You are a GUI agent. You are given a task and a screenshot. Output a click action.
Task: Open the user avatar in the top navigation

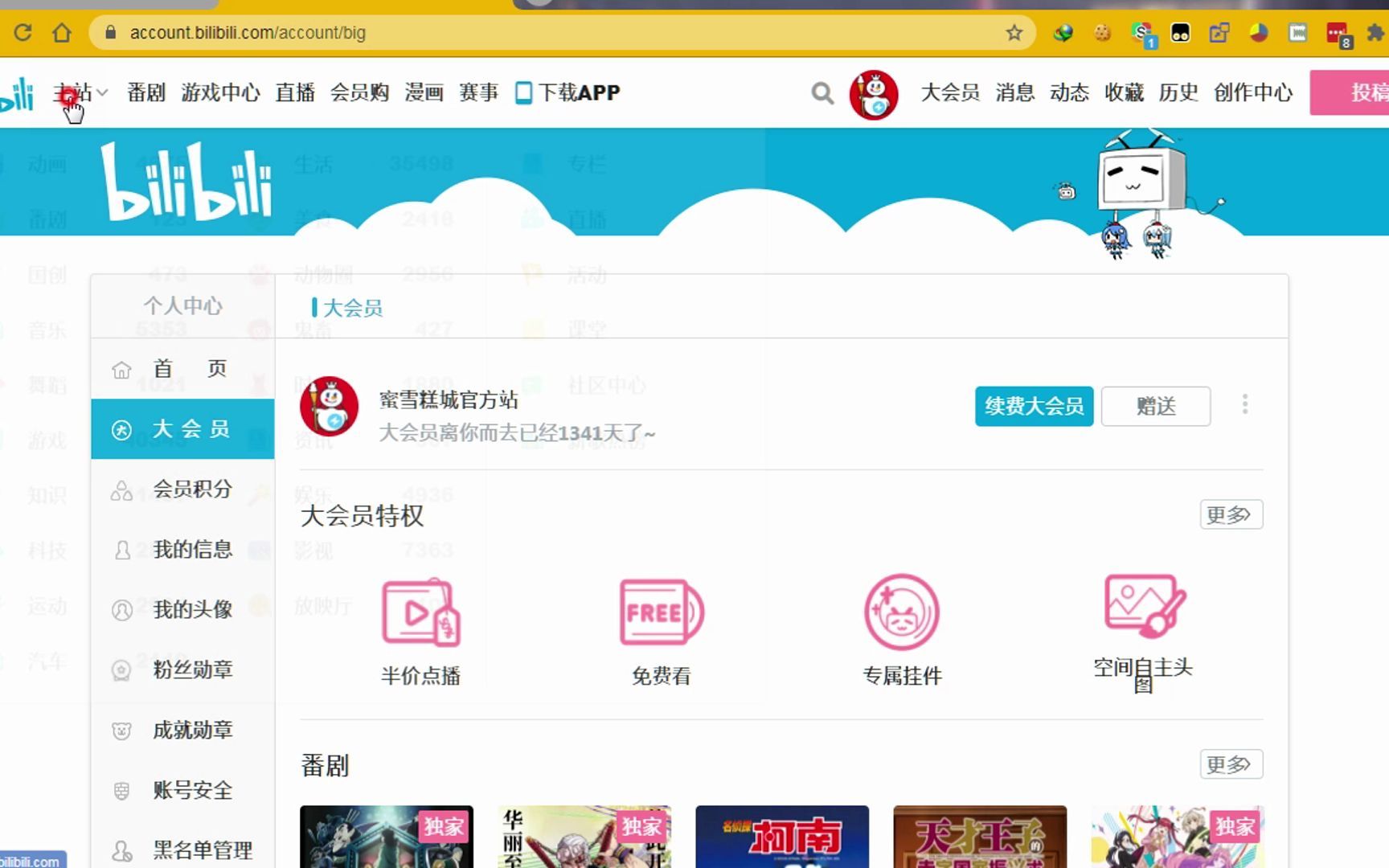pos(874,94)
